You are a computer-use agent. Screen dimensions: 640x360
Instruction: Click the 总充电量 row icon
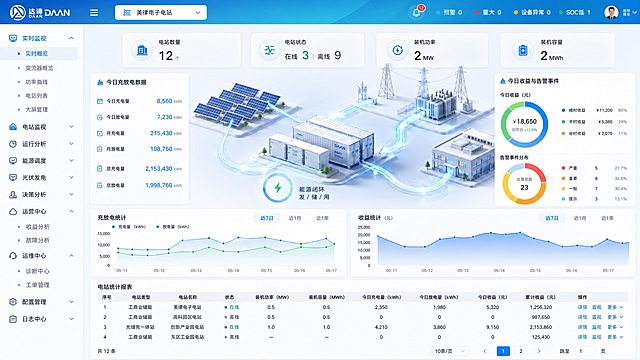[100, 169]
